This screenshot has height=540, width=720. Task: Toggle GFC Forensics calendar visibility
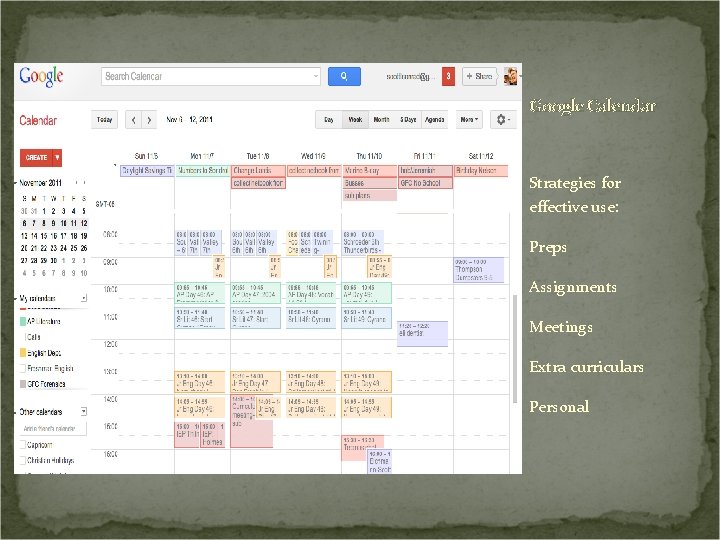tap(23, 384)
